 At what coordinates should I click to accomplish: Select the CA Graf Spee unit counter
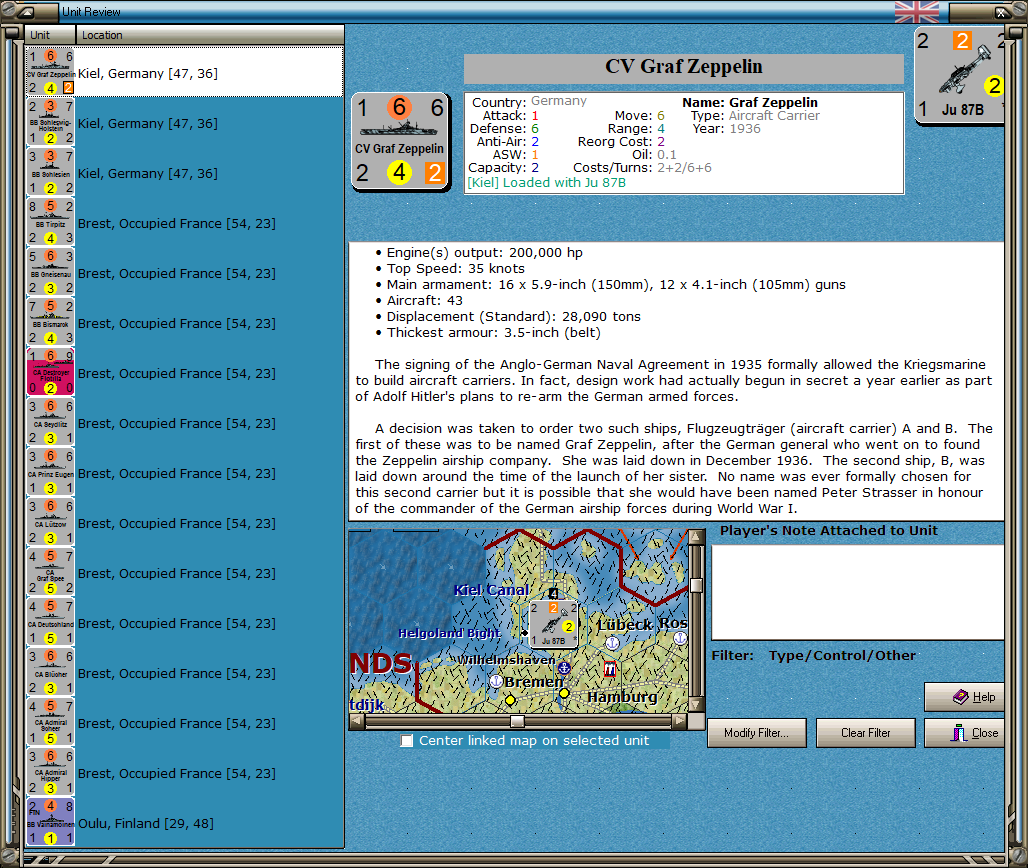[x=50, y=572]
